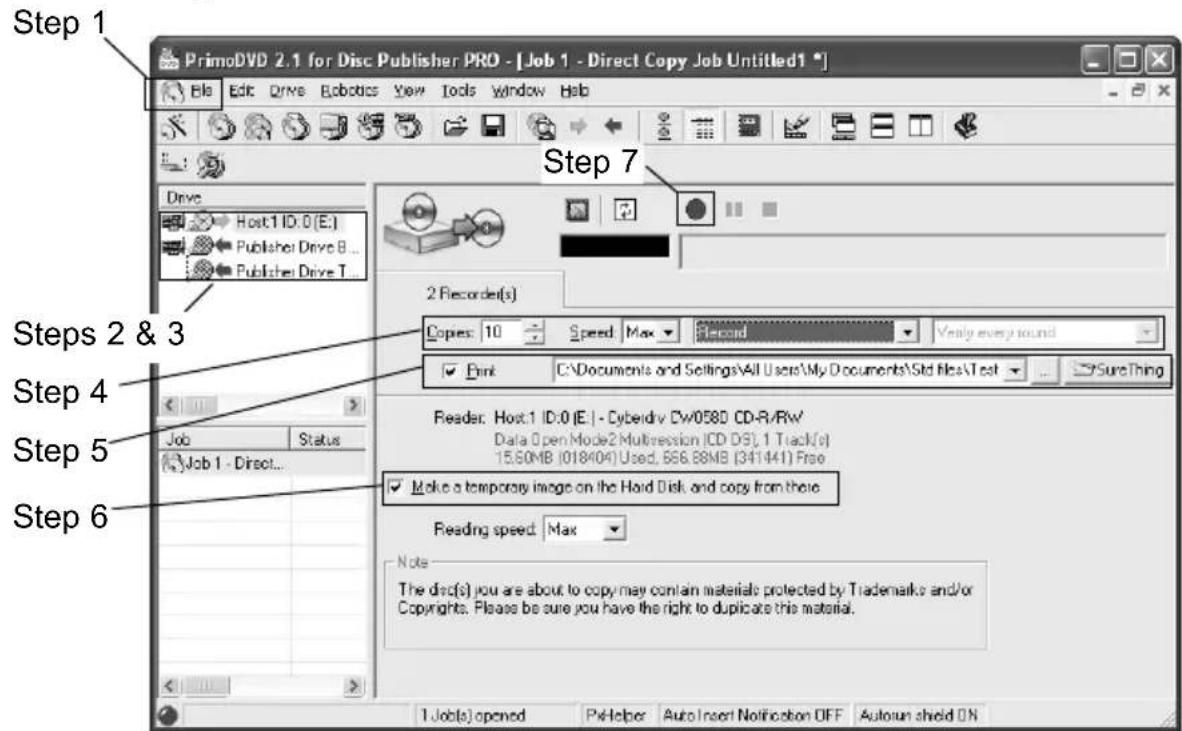Click the Drive panel header

click(262, 197)
